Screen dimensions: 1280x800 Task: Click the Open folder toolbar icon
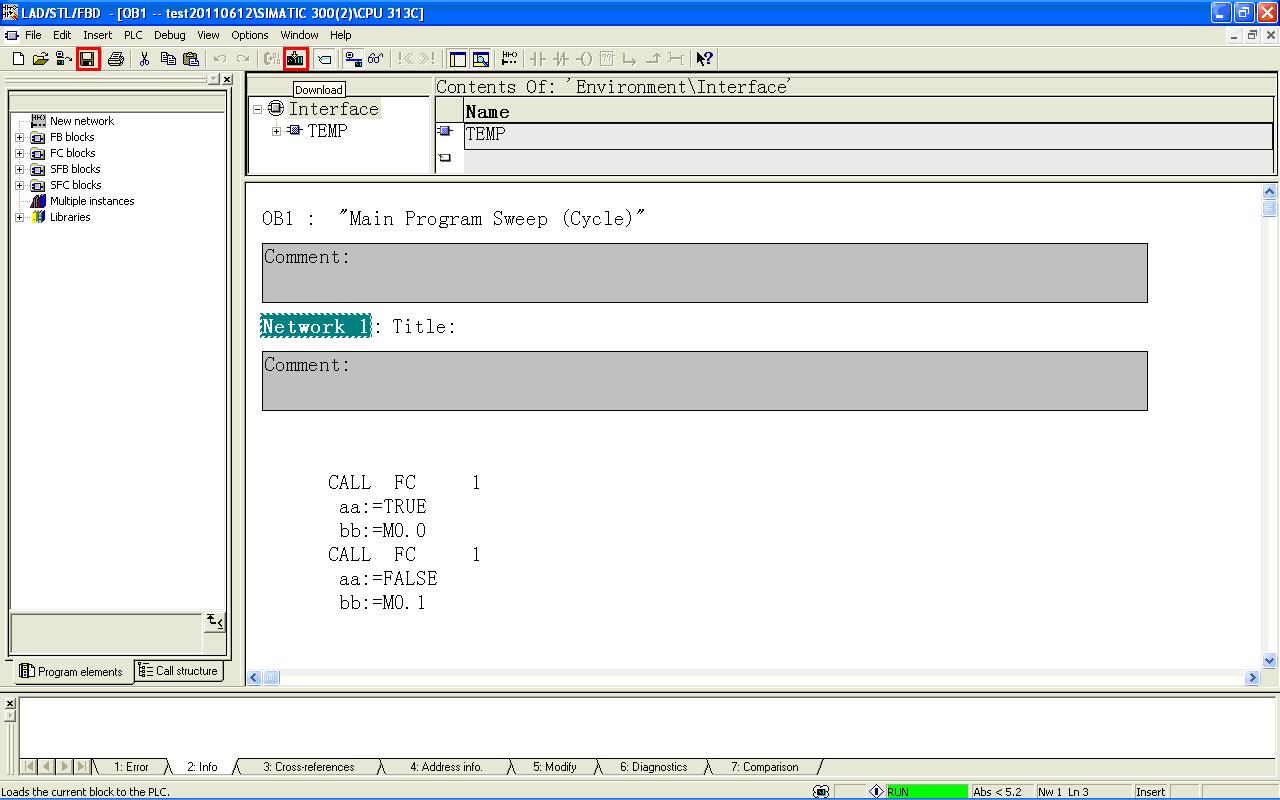(x=41, y=59)
